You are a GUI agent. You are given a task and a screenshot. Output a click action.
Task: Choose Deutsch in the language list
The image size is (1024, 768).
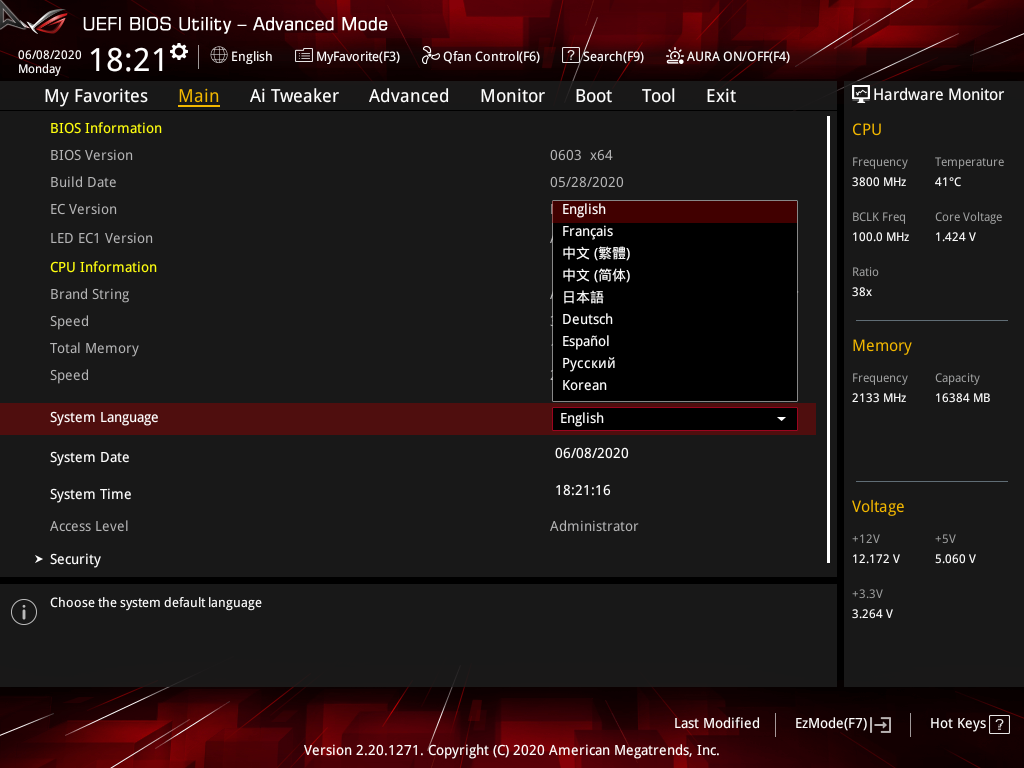tap(675, 319)
